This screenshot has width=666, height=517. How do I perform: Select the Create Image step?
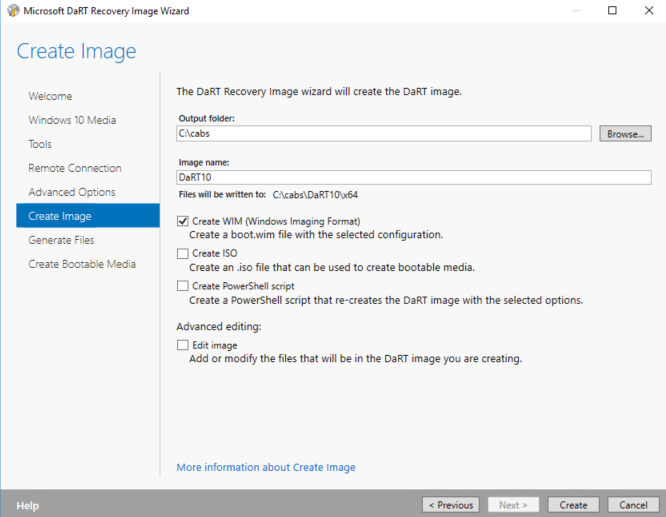88,216
